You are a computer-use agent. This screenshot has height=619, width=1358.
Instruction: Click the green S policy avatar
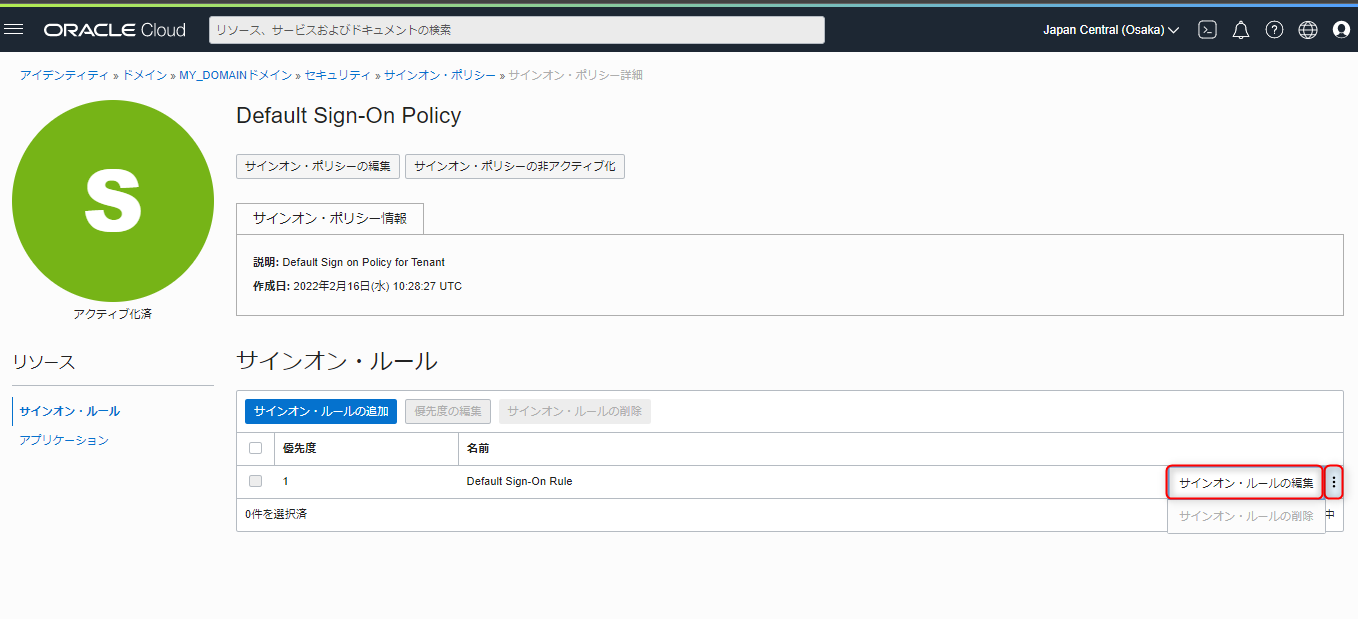pyautogui.click(x=113, y=200)
